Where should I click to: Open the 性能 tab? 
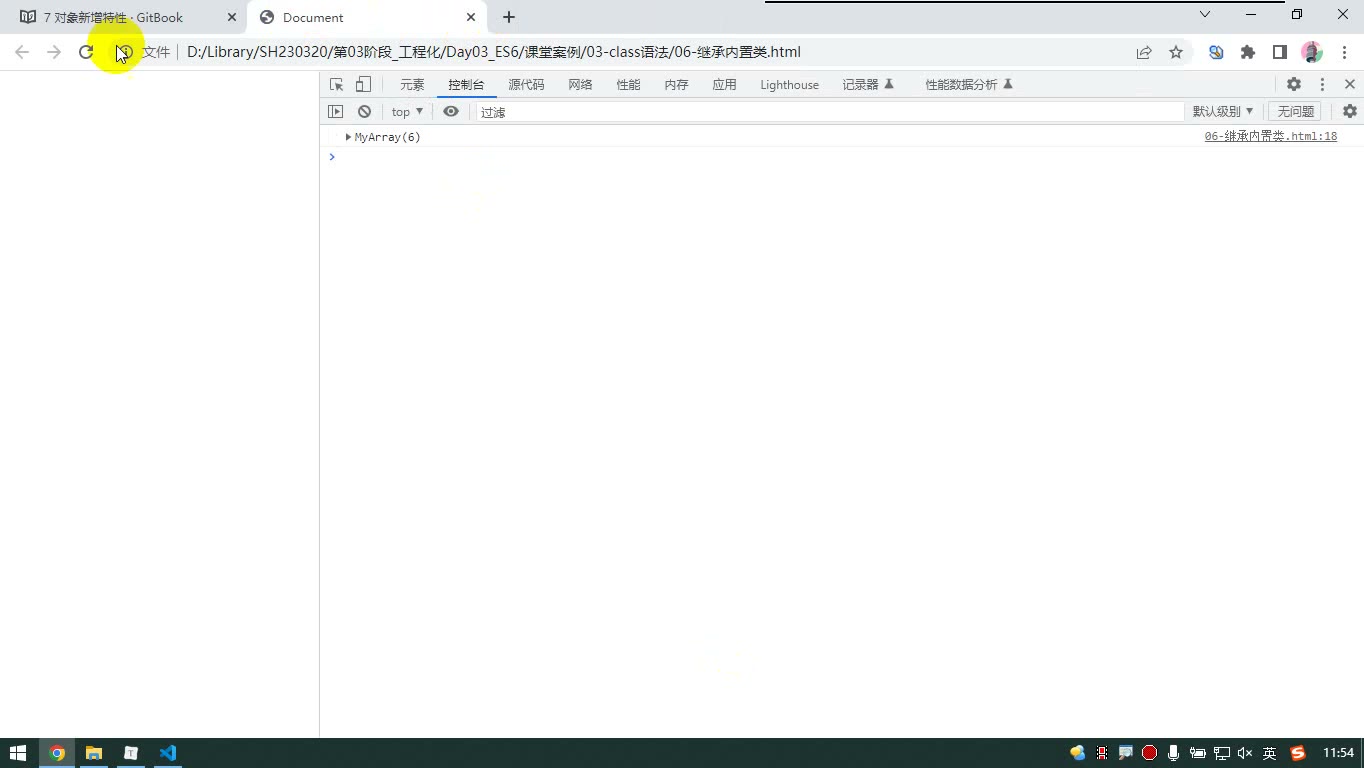coord(628,85)
